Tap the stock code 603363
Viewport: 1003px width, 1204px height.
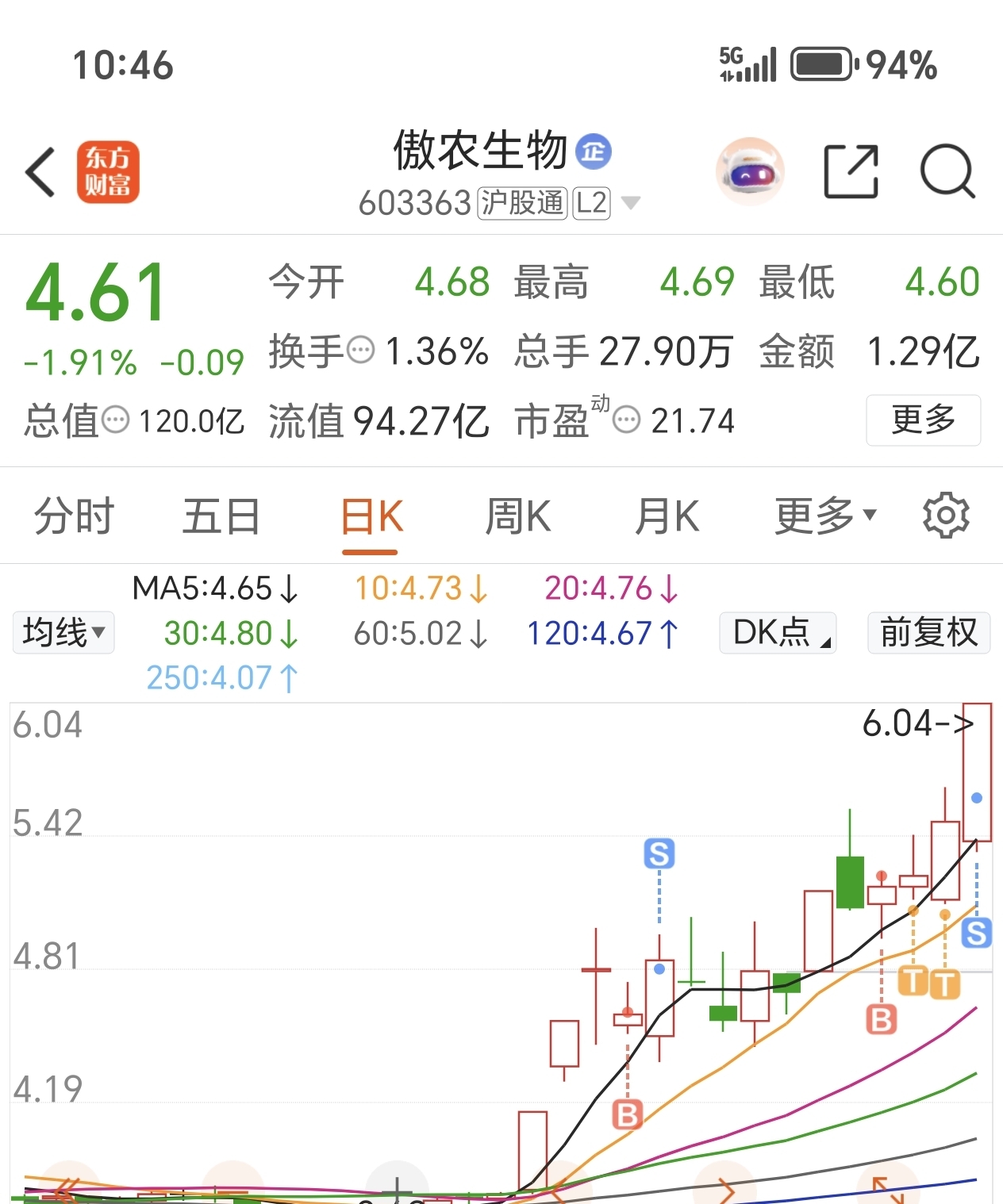[x=415, y=203]
